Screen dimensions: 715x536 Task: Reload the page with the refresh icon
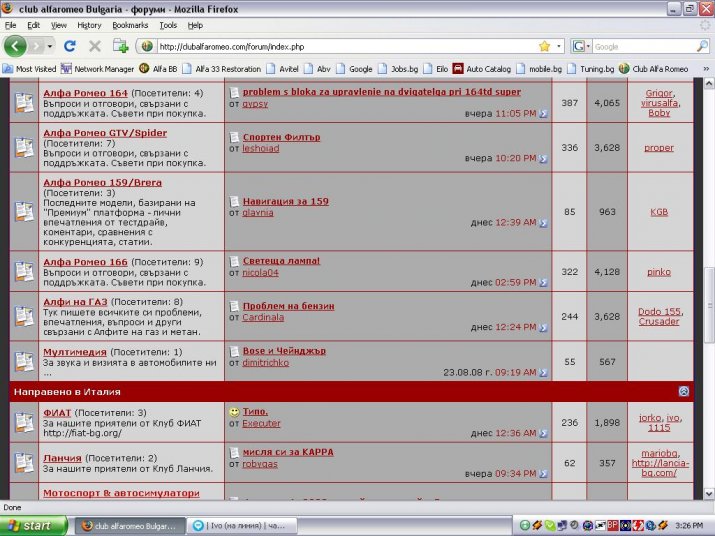[70, 46]
